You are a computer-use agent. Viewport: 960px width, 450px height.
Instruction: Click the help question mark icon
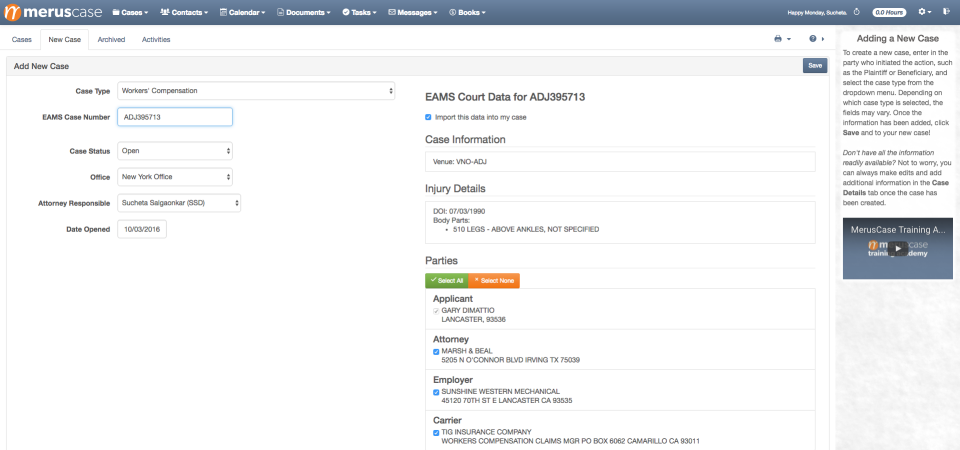tap(812, 39)
